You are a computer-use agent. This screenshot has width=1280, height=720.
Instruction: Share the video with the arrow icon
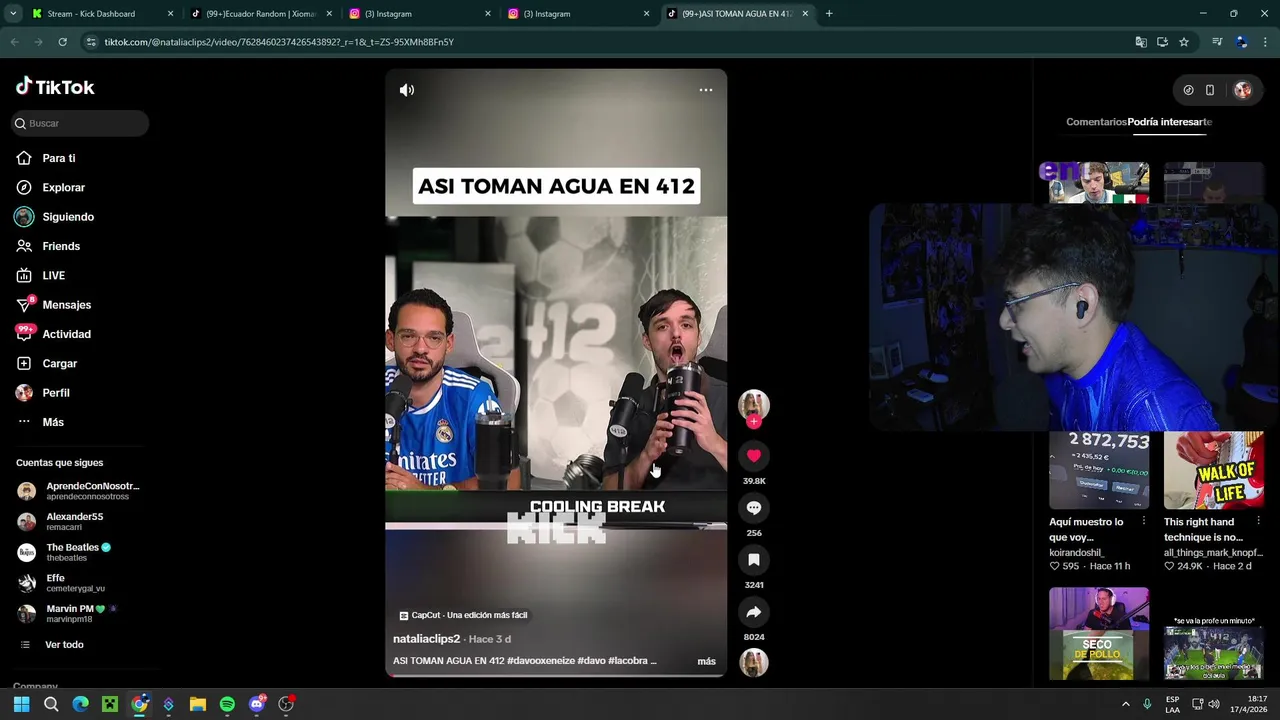coord(754,612)
